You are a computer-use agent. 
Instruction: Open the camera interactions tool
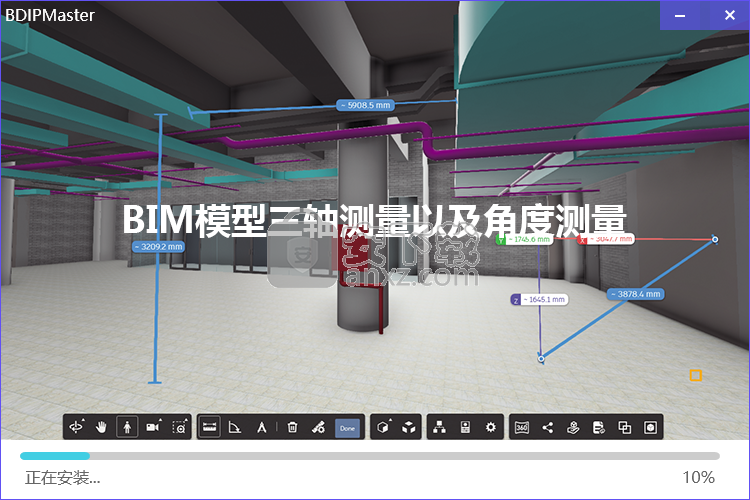(x=154, y=427)
